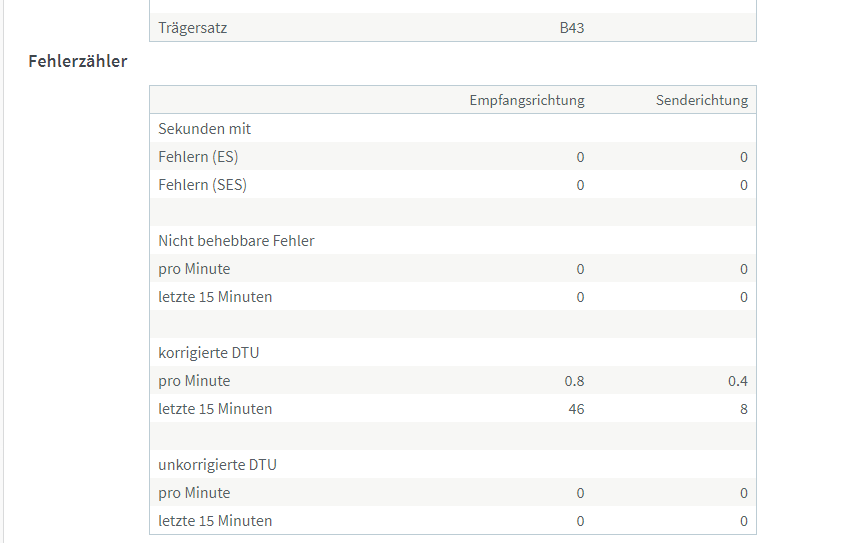This screenshot has height=543, width=858.
Task: Select the Sekunden mit row label
Action: [205, 129]
